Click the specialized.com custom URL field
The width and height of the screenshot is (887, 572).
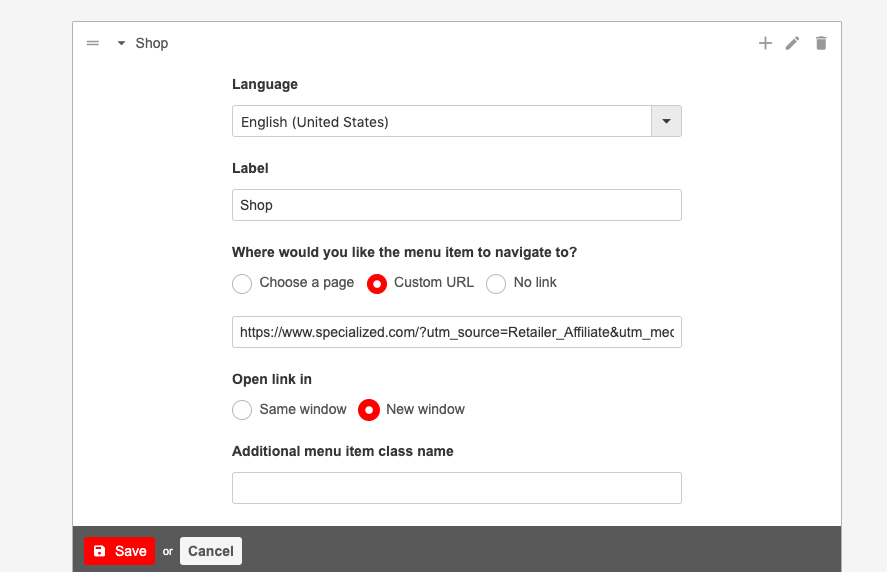[456, 332]
